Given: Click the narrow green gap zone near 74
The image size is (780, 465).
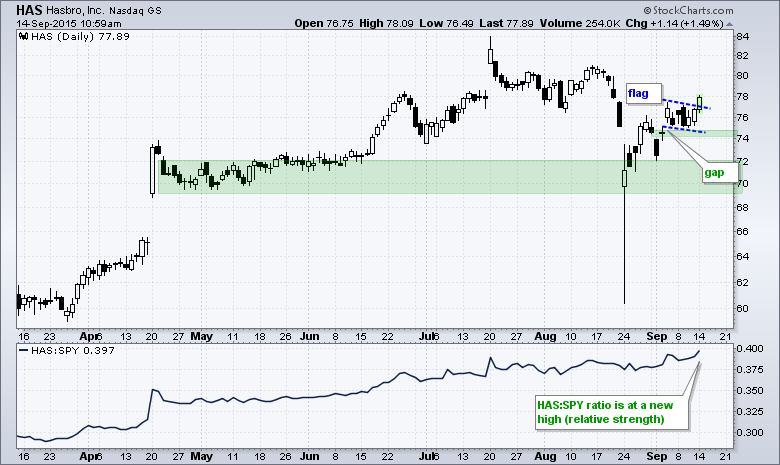Looking at the screenshot, I should point(693,133).
